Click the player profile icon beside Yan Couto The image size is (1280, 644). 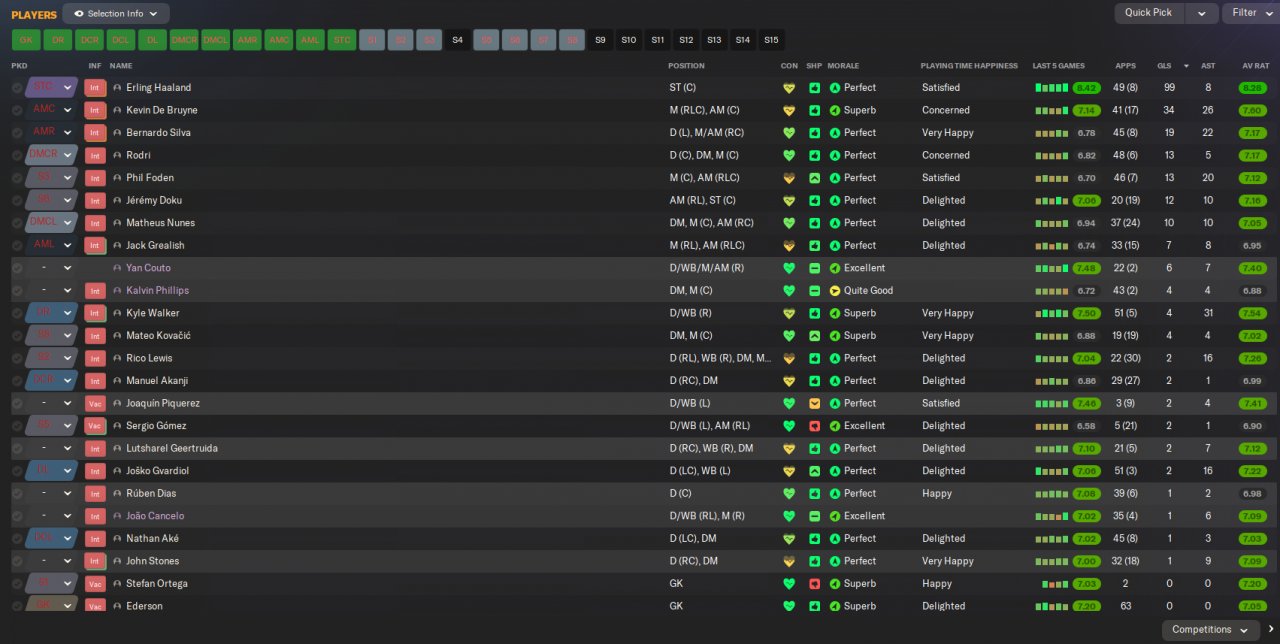click(117, 268)
